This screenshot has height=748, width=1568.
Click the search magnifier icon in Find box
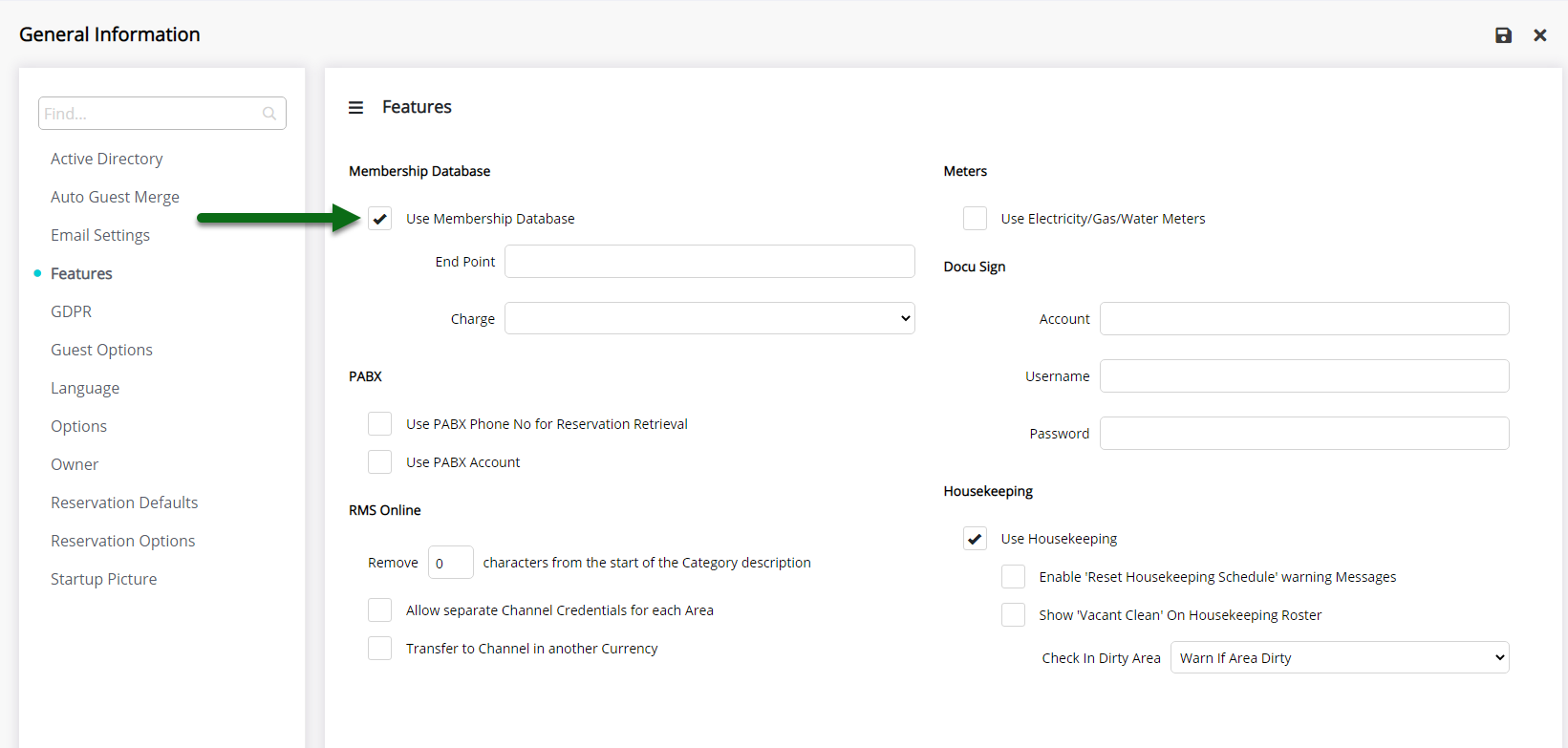269,114
